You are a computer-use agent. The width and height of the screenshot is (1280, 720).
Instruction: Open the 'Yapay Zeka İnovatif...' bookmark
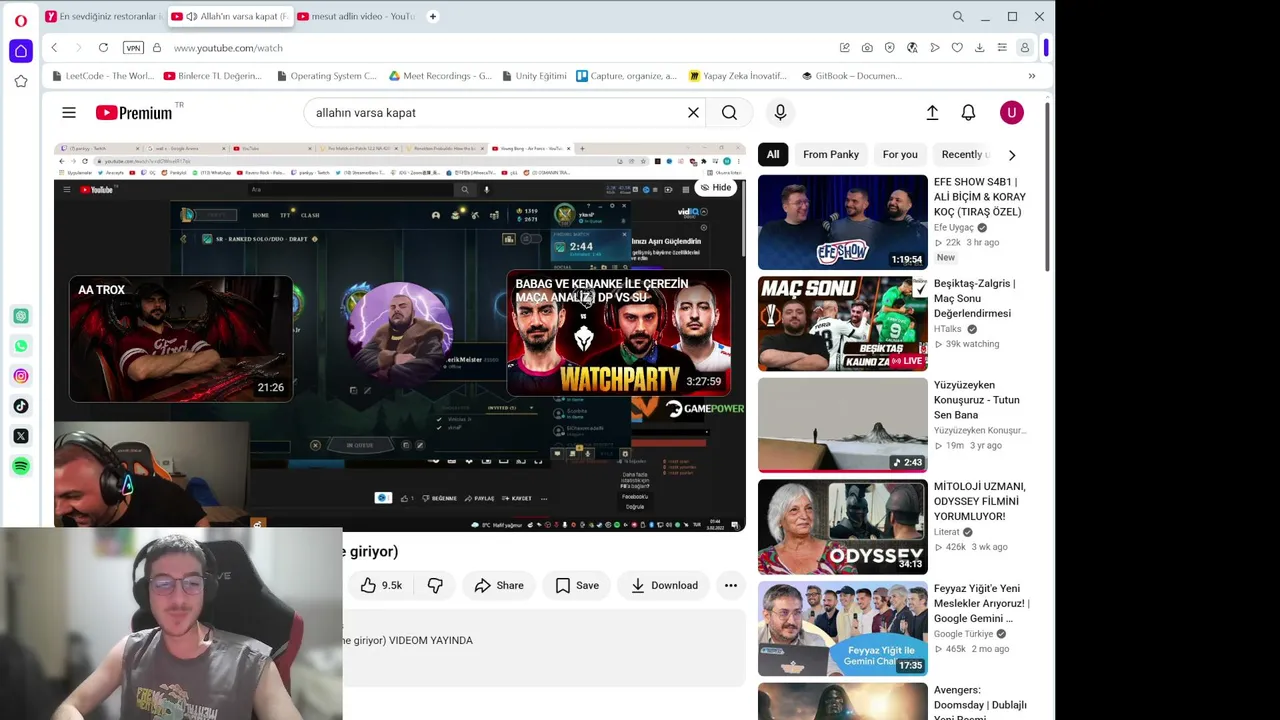click(x=739, y=76)
